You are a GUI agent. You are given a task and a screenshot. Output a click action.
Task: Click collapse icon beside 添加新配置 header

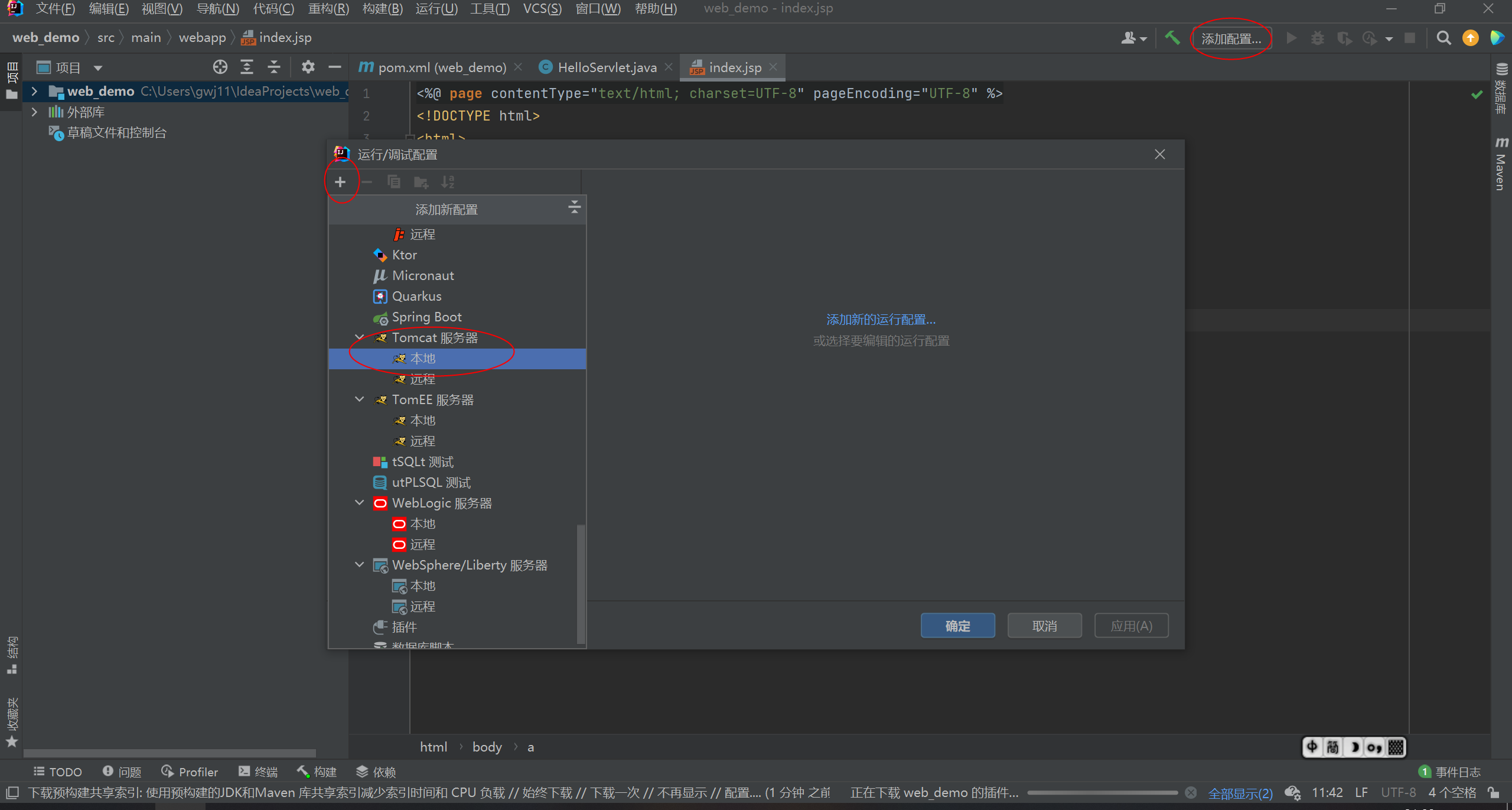[x=574, y=207]
